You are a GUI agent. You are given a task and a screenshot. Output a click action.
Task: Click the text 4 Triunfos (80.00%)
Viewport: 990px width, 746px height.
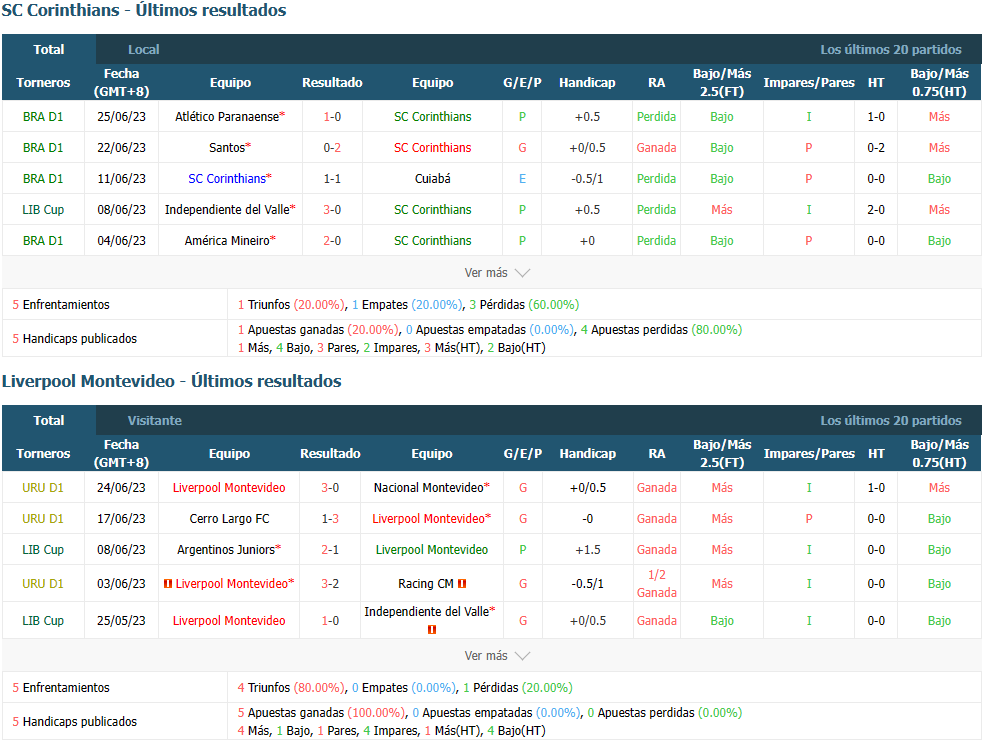click(x=291, y=688)
